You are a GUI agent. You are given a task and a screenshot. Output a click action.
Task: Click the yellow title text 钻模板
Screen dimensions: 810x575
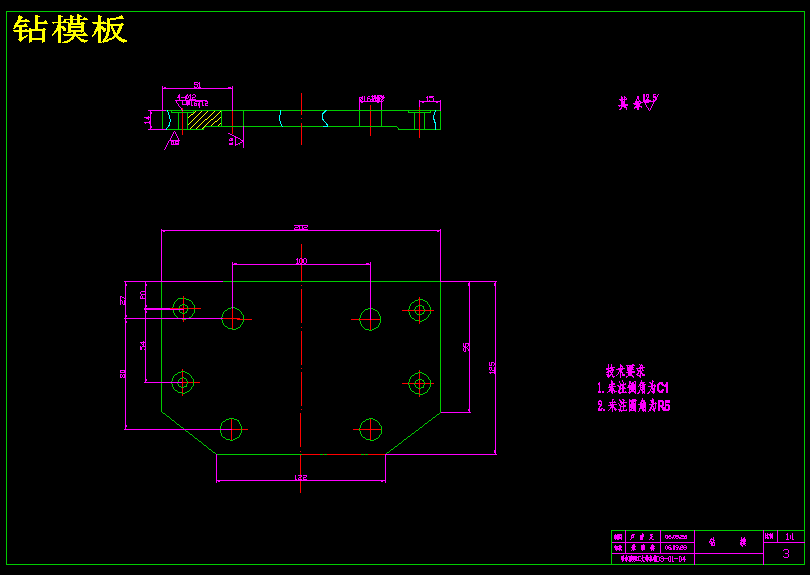click(x=70, y=29)
